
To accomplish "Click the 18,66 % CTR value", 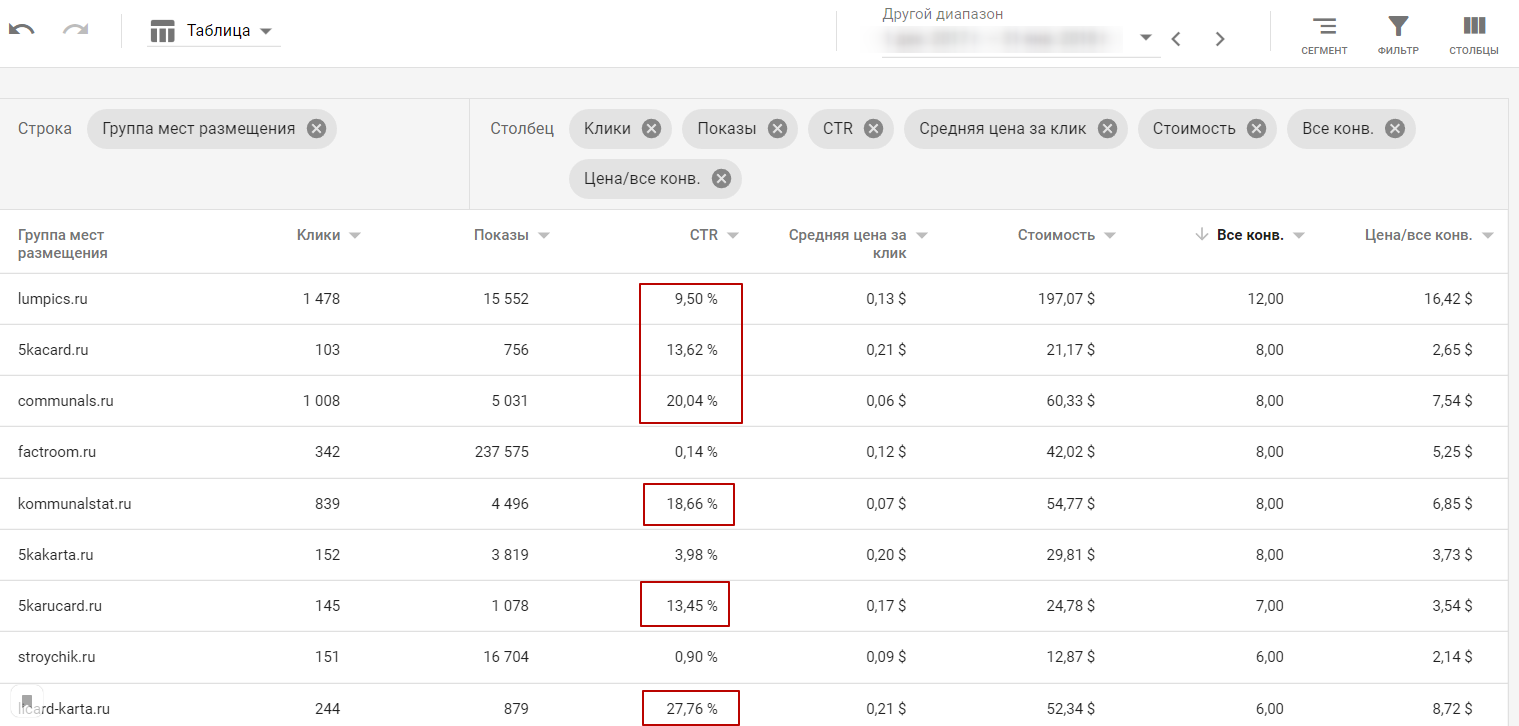I will click(x=692, y=504).
